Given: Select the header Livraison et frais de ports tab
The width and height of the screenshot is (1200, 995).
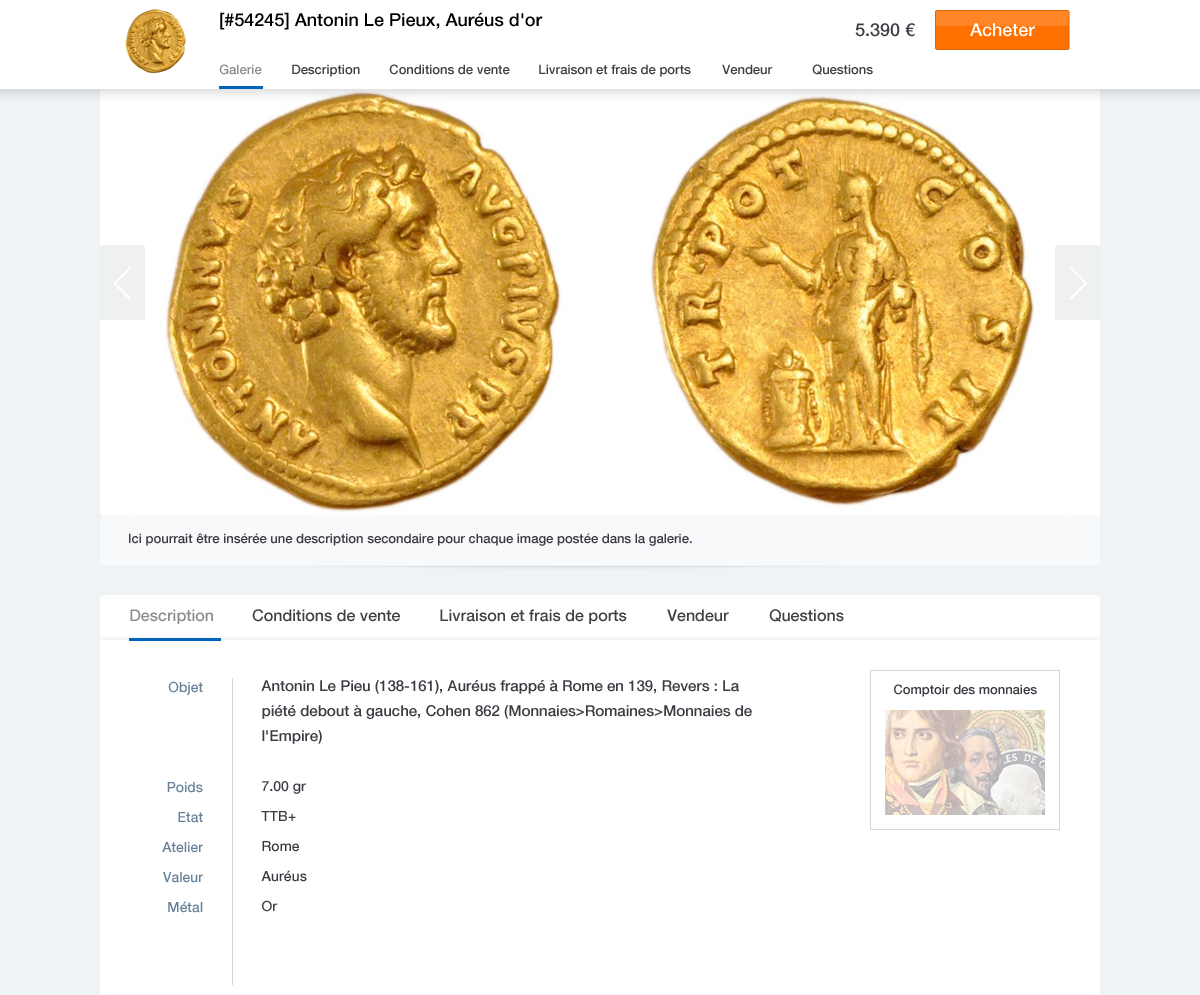Looking at the screenshot, I should [x=615, y=70].
